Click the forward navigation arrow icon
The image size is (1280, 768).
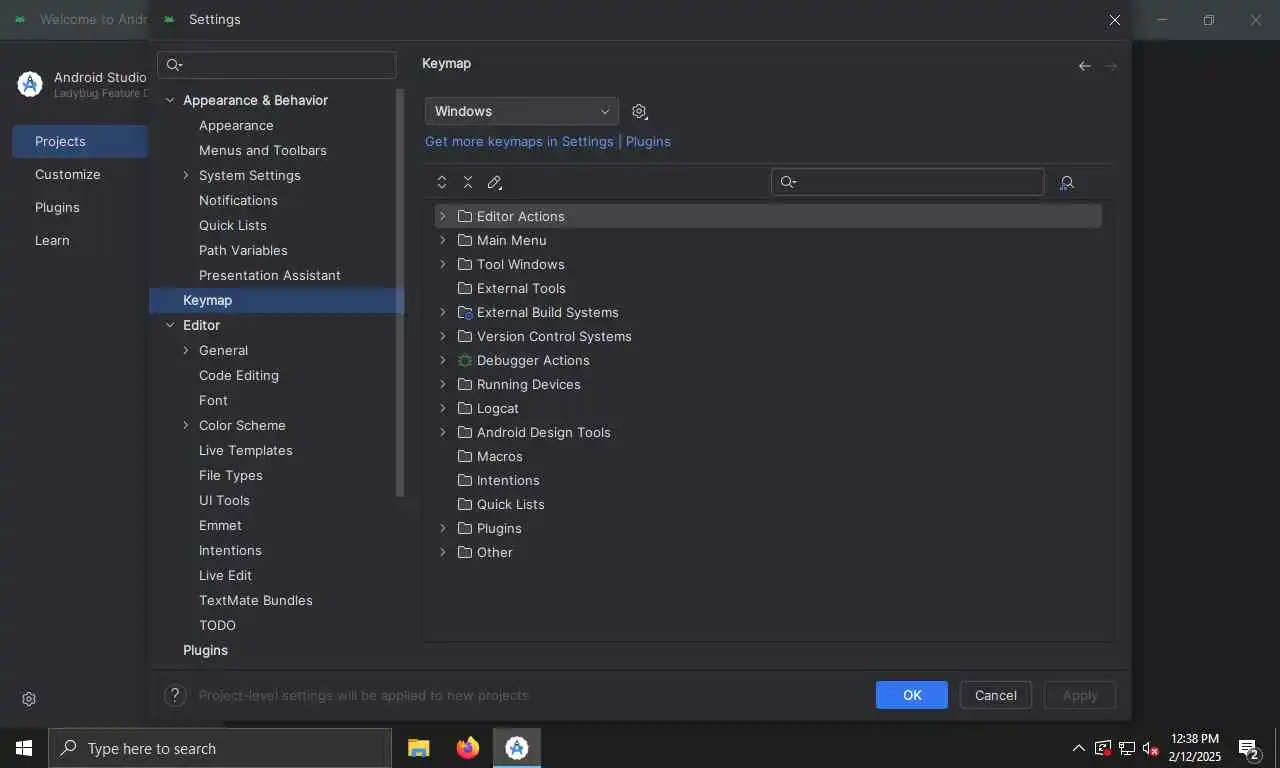[x=1111, y=66]
